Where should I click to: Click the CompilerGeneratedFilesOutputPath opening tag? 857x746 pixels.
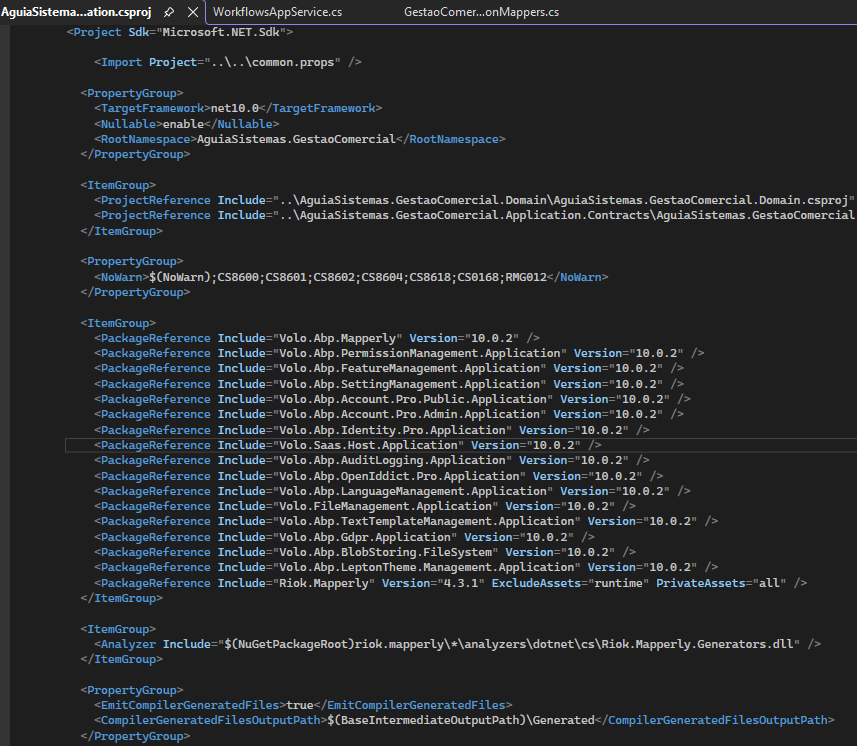click(x=209, y=720)
